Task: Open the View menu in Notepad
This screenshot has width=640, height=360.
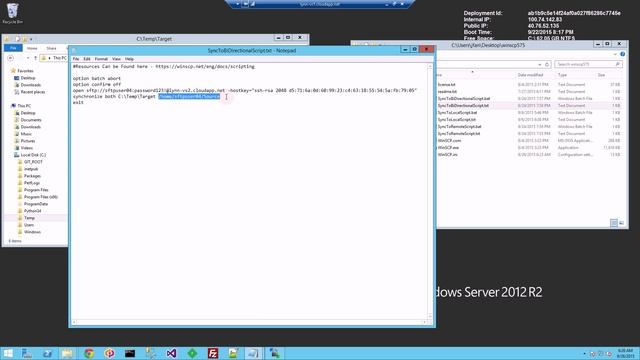Action: (x=116, y=59)
